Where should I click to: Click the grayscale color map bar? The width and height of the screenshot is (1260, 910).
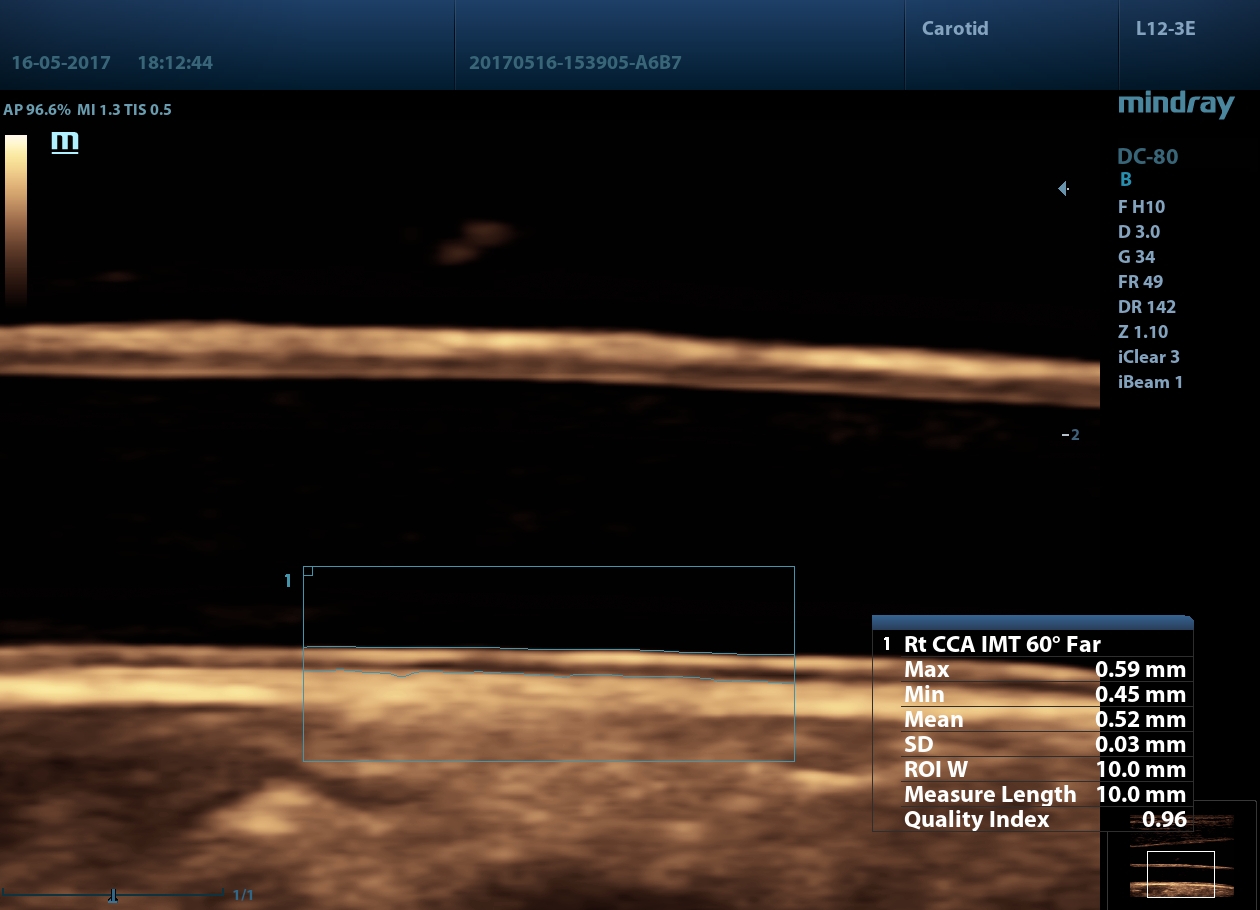[16, 219]
